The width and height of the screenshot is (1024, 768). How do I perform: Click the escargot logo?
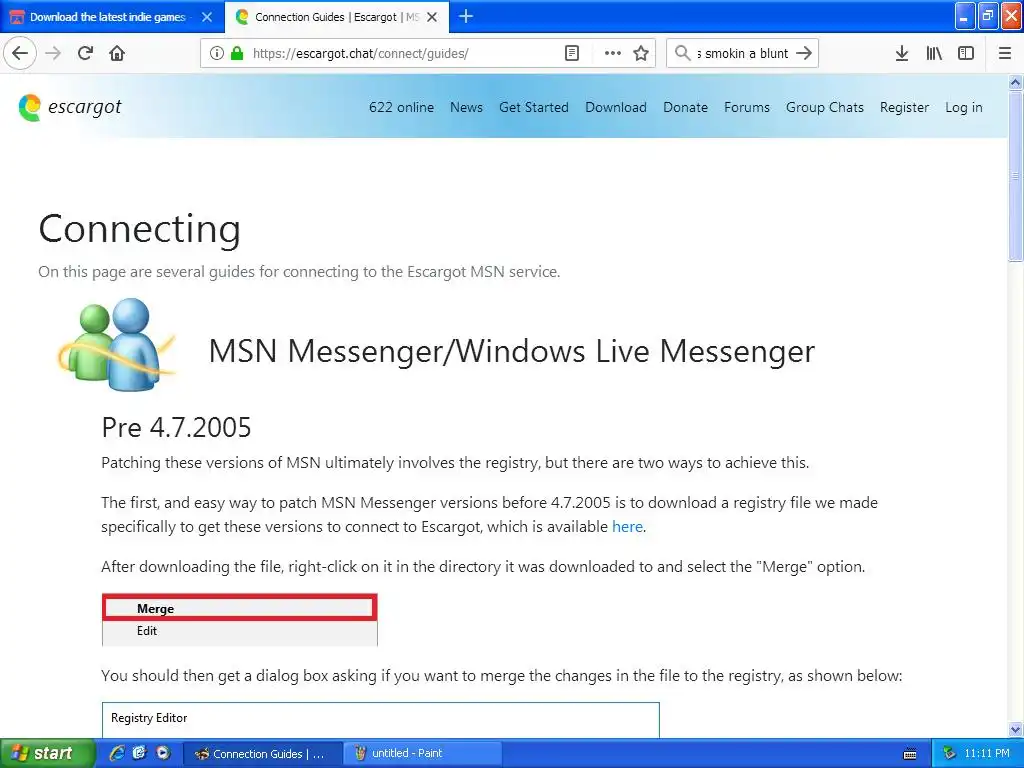coord(70,107)
